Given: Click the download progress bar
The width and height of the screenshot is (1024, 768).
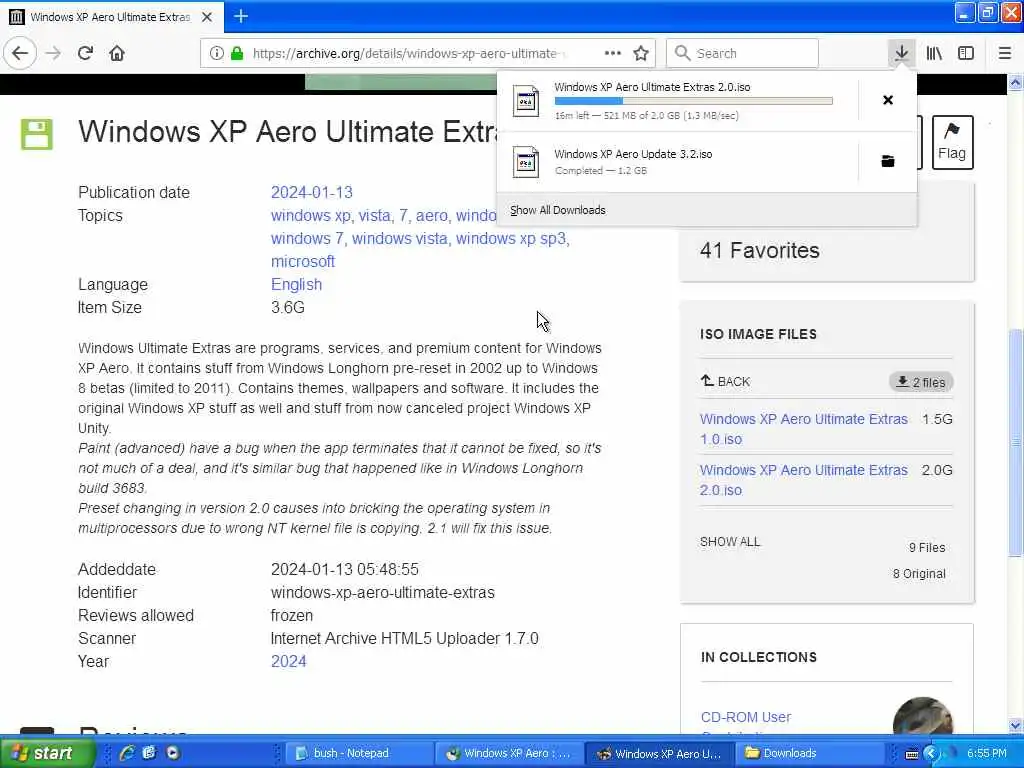Looking at the screenshot, I should 694,101.
